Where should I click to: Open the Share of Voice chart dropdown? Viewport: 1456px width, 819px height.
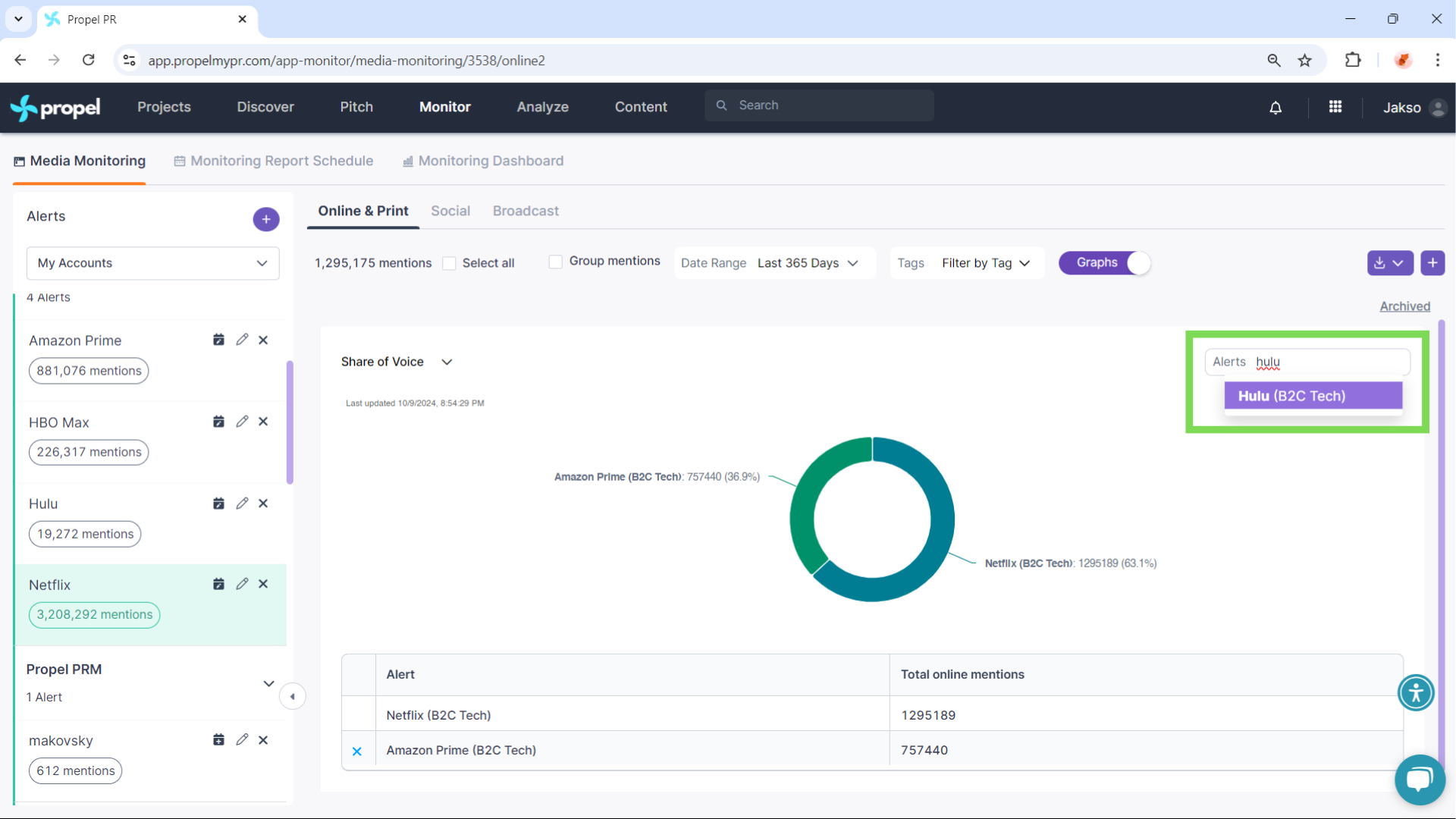(397, 362)
